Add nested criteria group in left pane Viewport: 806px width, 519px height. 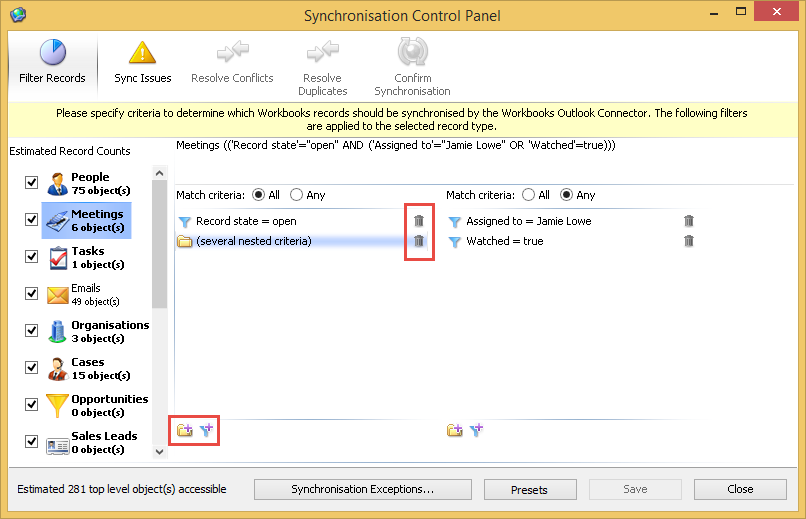pos(185,430)
